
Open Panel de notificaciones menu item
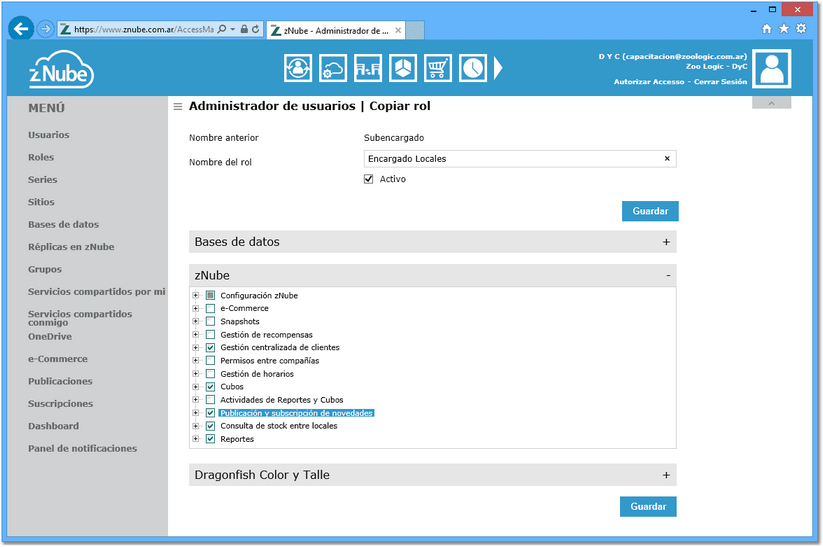click(82, 449)
